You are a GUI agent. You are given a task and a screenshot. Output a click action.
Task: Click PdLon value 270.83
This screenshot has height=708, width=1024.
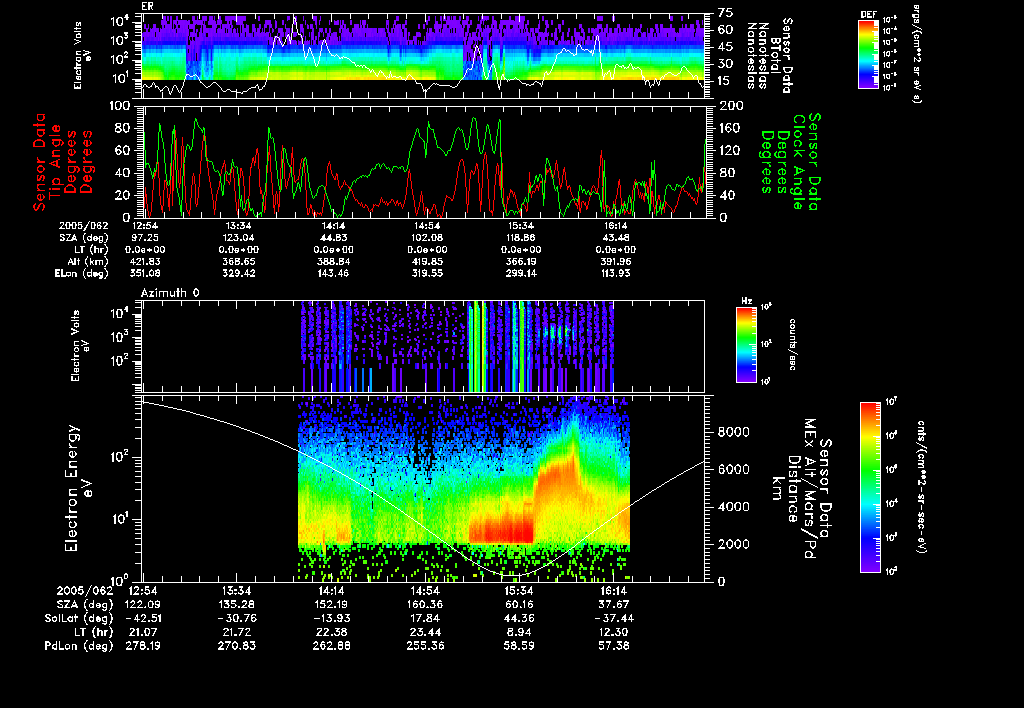236,646
